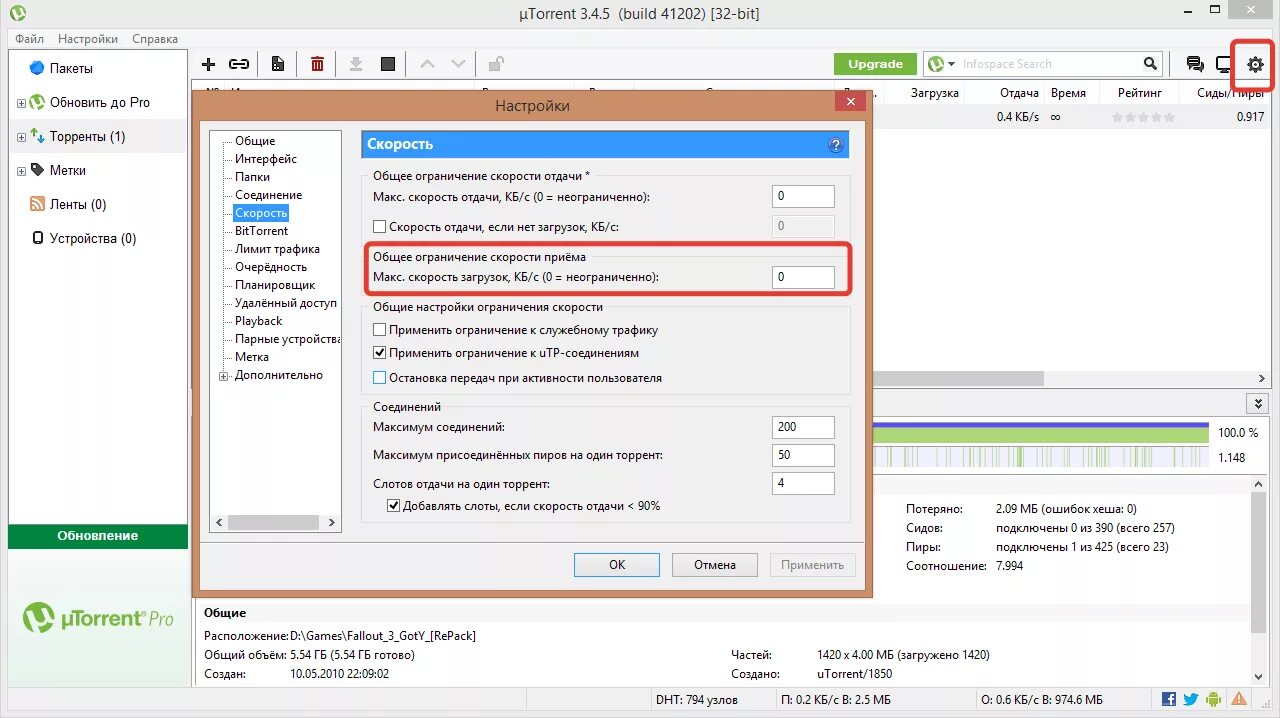Click the warning triangle in status bar

click(x=1239, y=699)
